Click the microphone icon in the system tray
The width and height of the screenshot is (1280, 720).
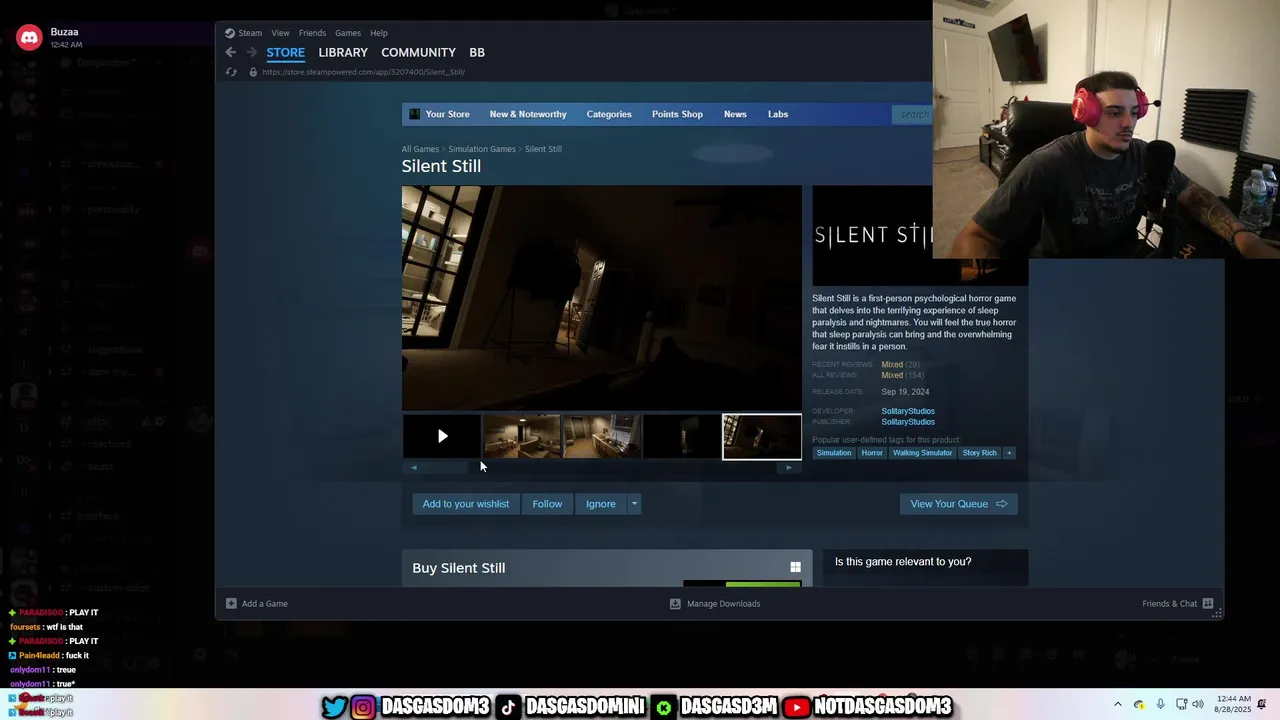[x=1160, y=704]
